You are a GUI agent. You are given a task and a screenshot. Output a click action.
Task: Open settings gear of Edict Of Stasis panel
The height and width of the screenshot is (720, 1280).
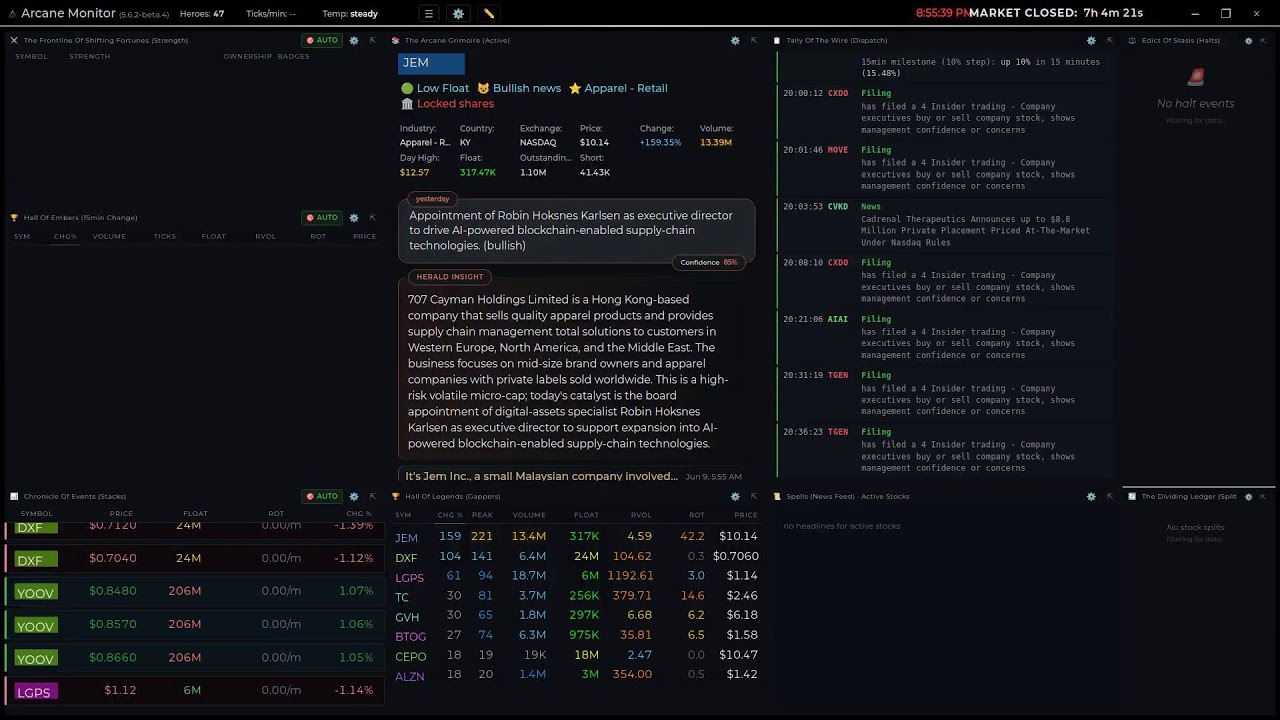[x=1248, y=40]
